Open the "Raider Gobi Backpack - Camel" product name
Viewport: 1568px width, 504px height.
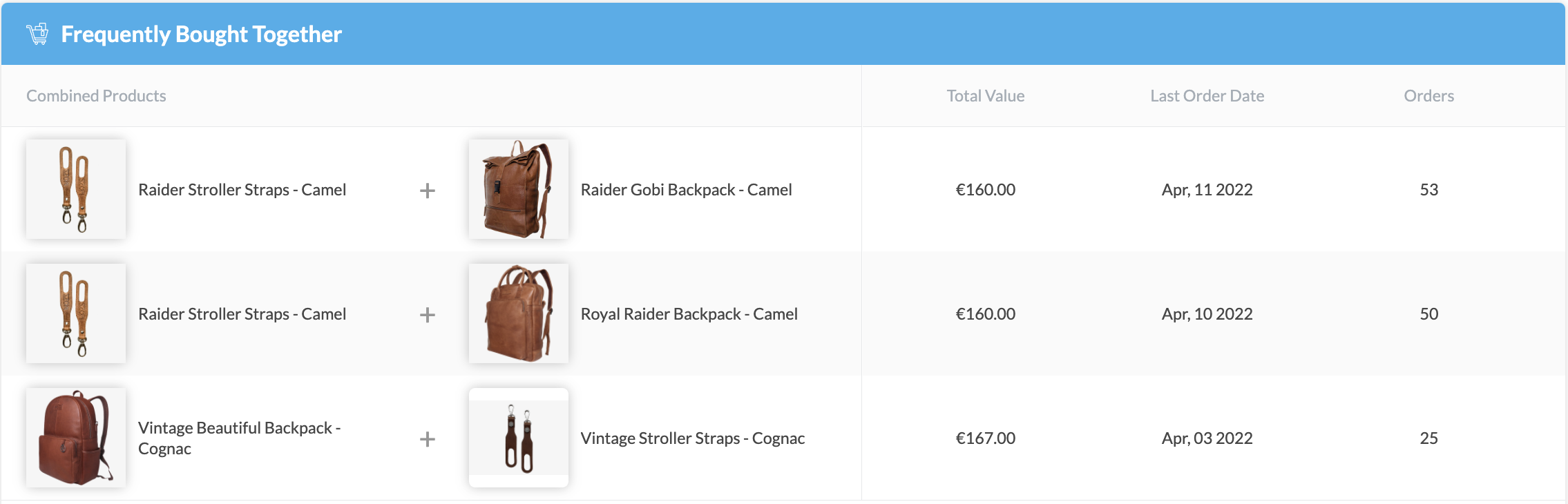pyautogui.click(x=686, y=190)
